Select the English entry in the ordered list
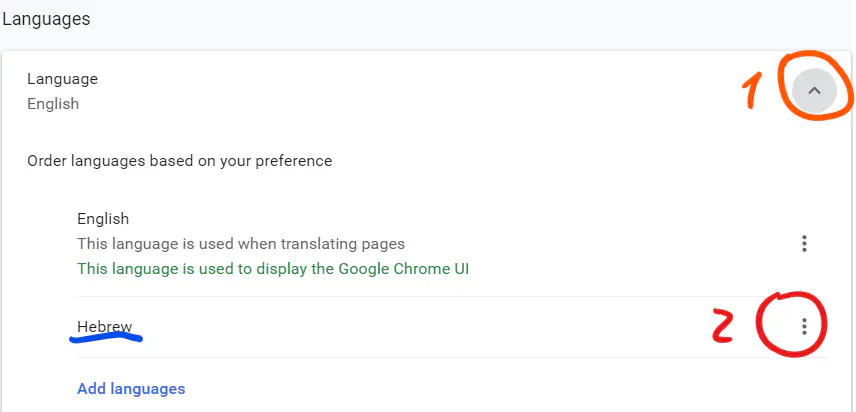The width and height of the screenshot is (856, 412). 103,218
